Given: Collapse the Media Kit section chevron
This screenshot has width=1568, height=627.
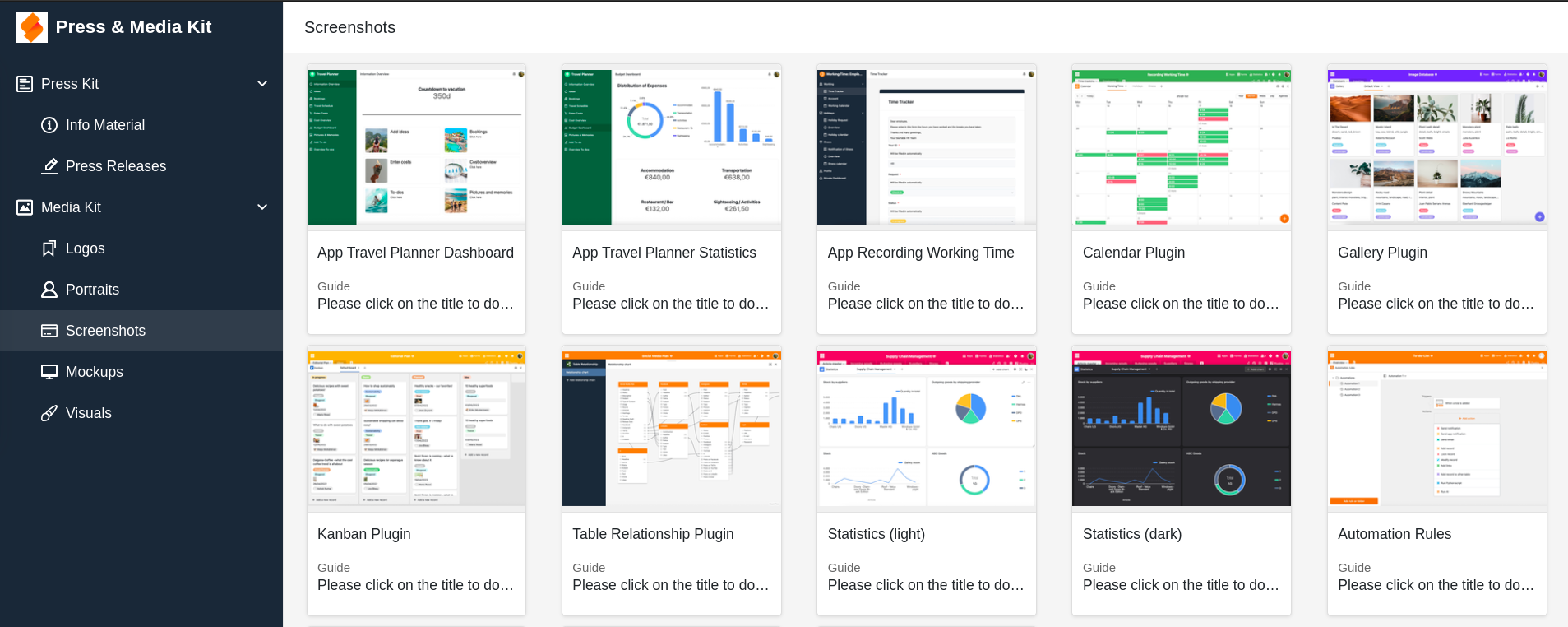Looking at the screenshot, I should tap(262, 207).
